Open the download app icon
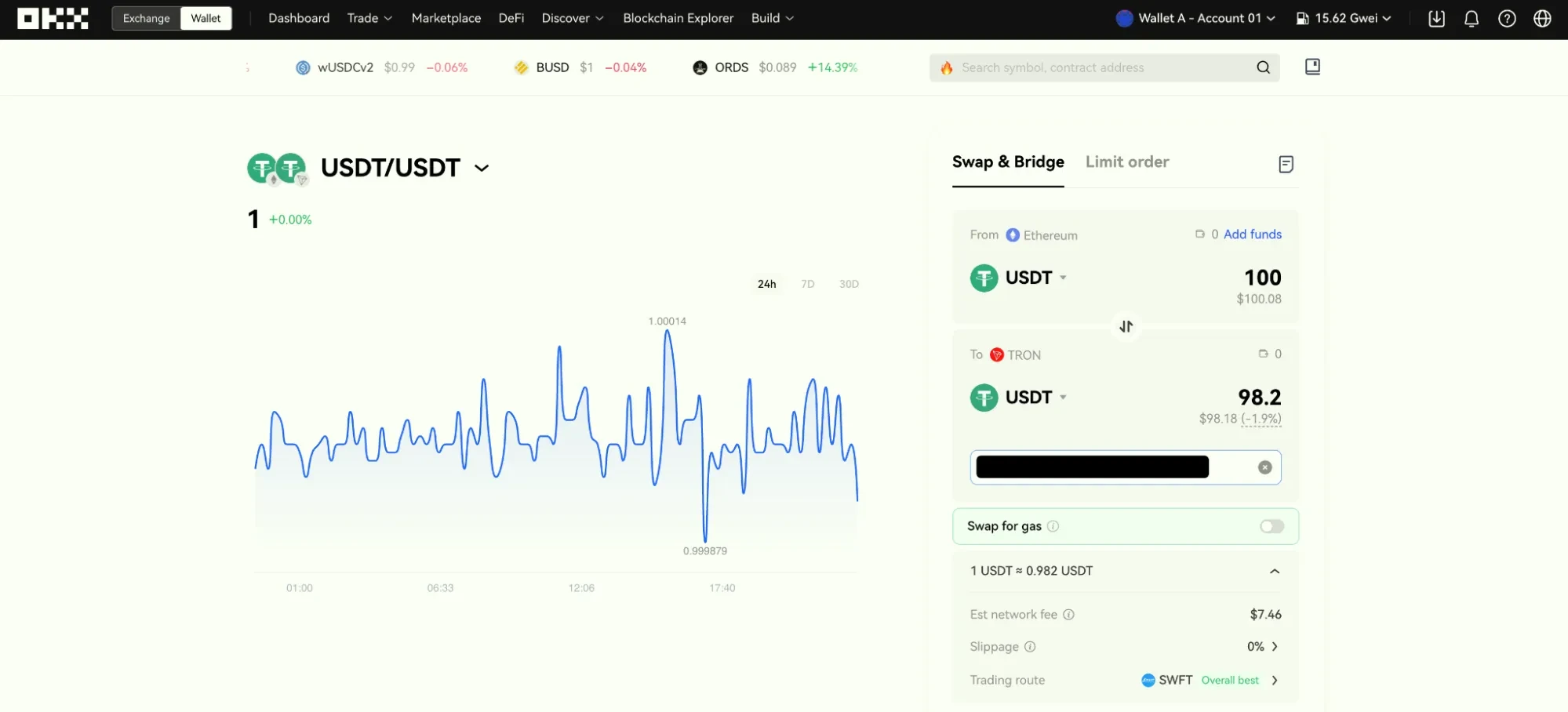This screenshot has width=1568, height=712. [x=1436, y=19]
